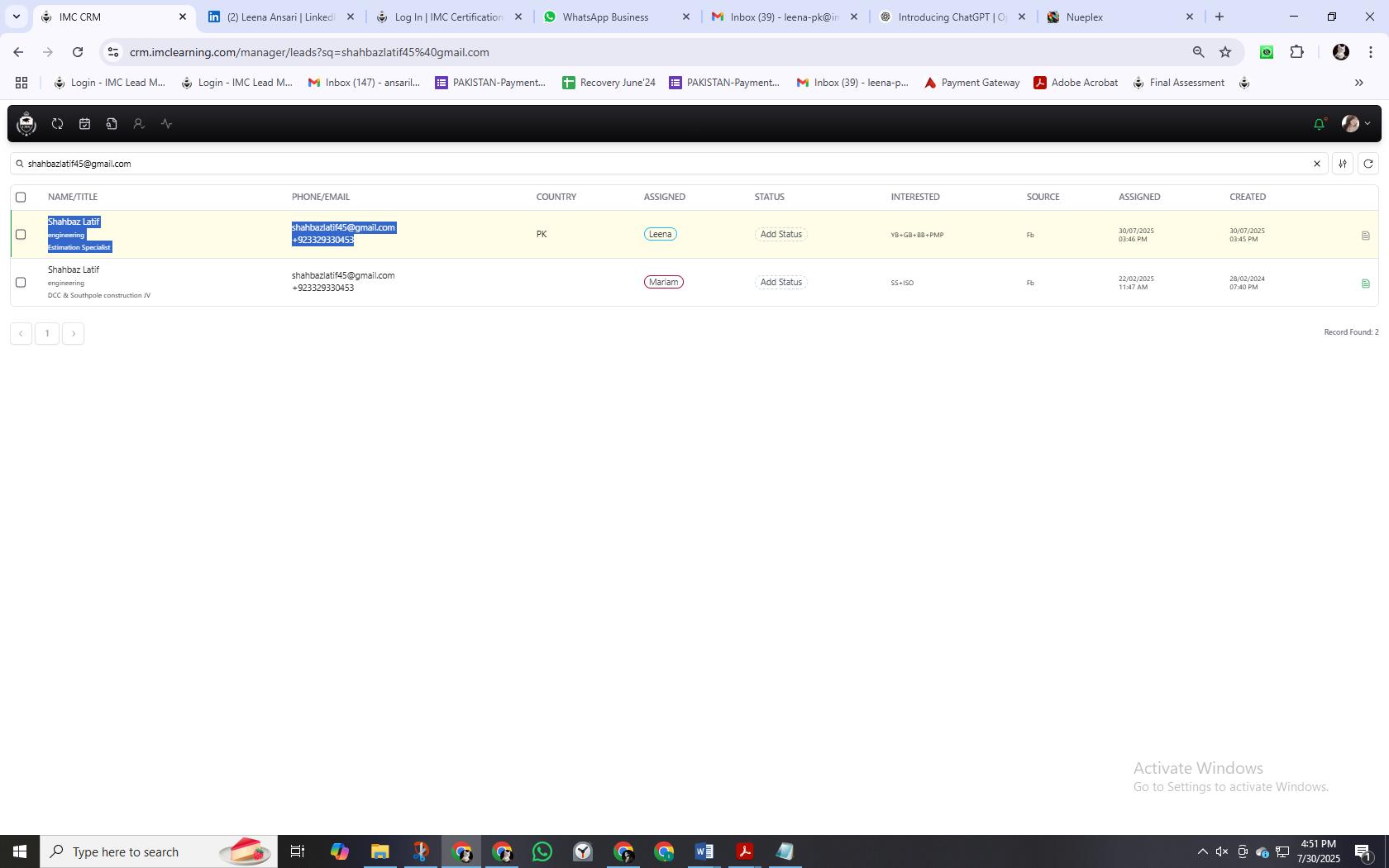
Task: Show hidden system tray icons
Action: [x=1203, y=851]
